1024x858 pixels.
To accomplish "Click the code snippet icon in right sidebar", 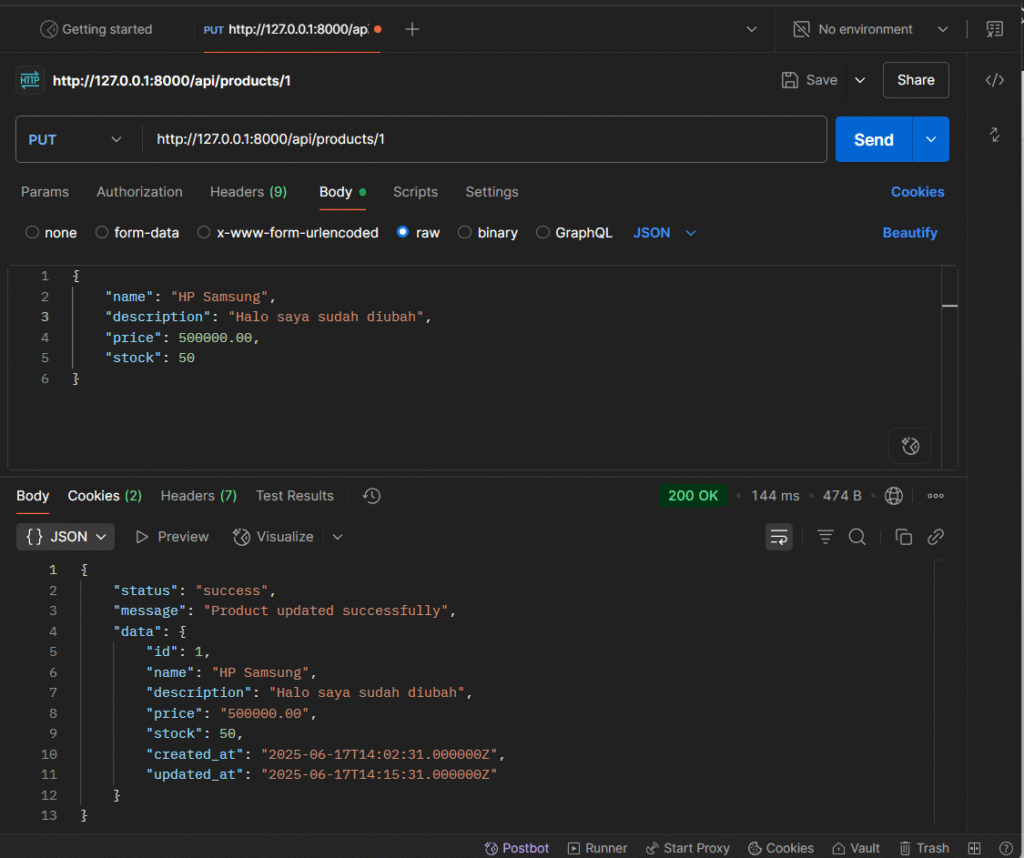I will point(994,80).
